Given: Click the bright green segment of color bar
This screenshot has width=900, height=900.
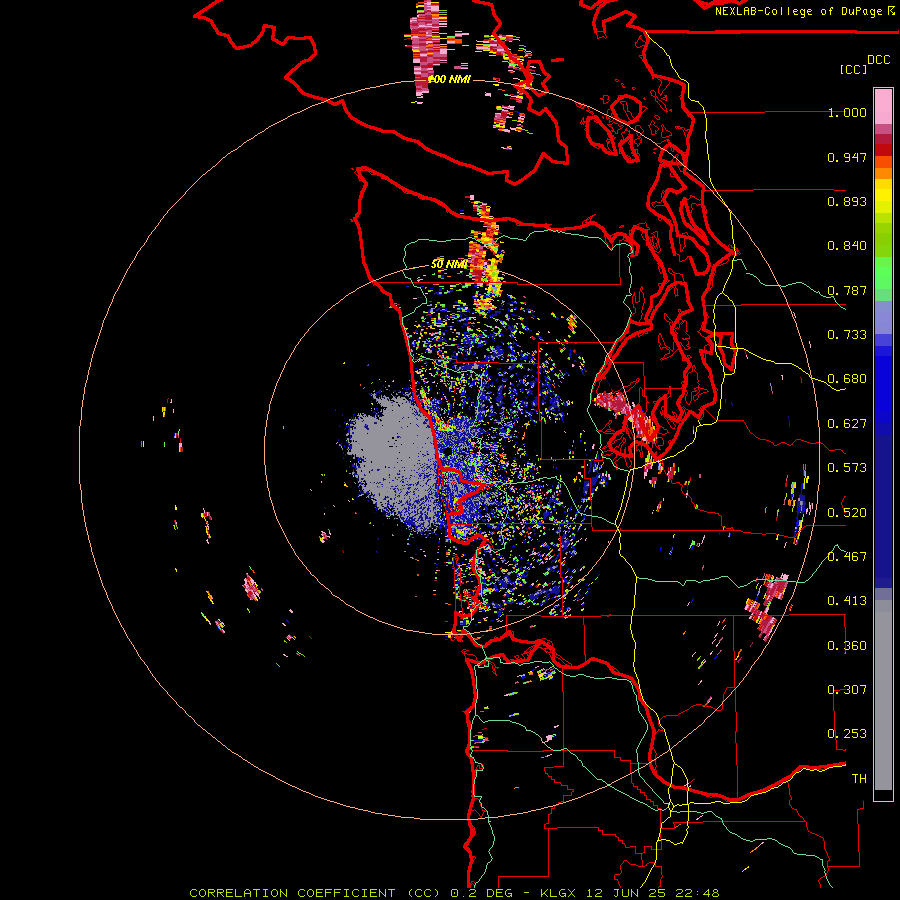Looking at the screenshot, I should [x=883, y=273].
